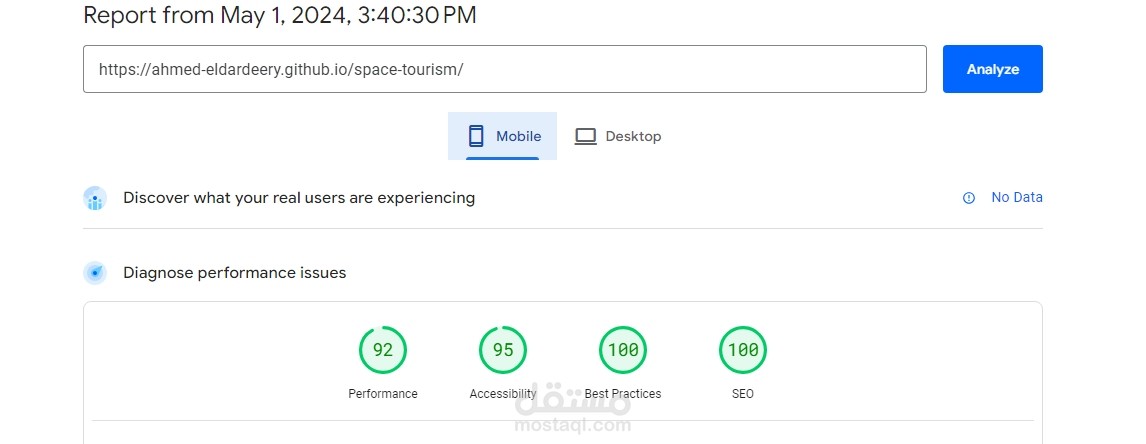
Task: Click the SEO score circle 100
Action: click(743, 350)
